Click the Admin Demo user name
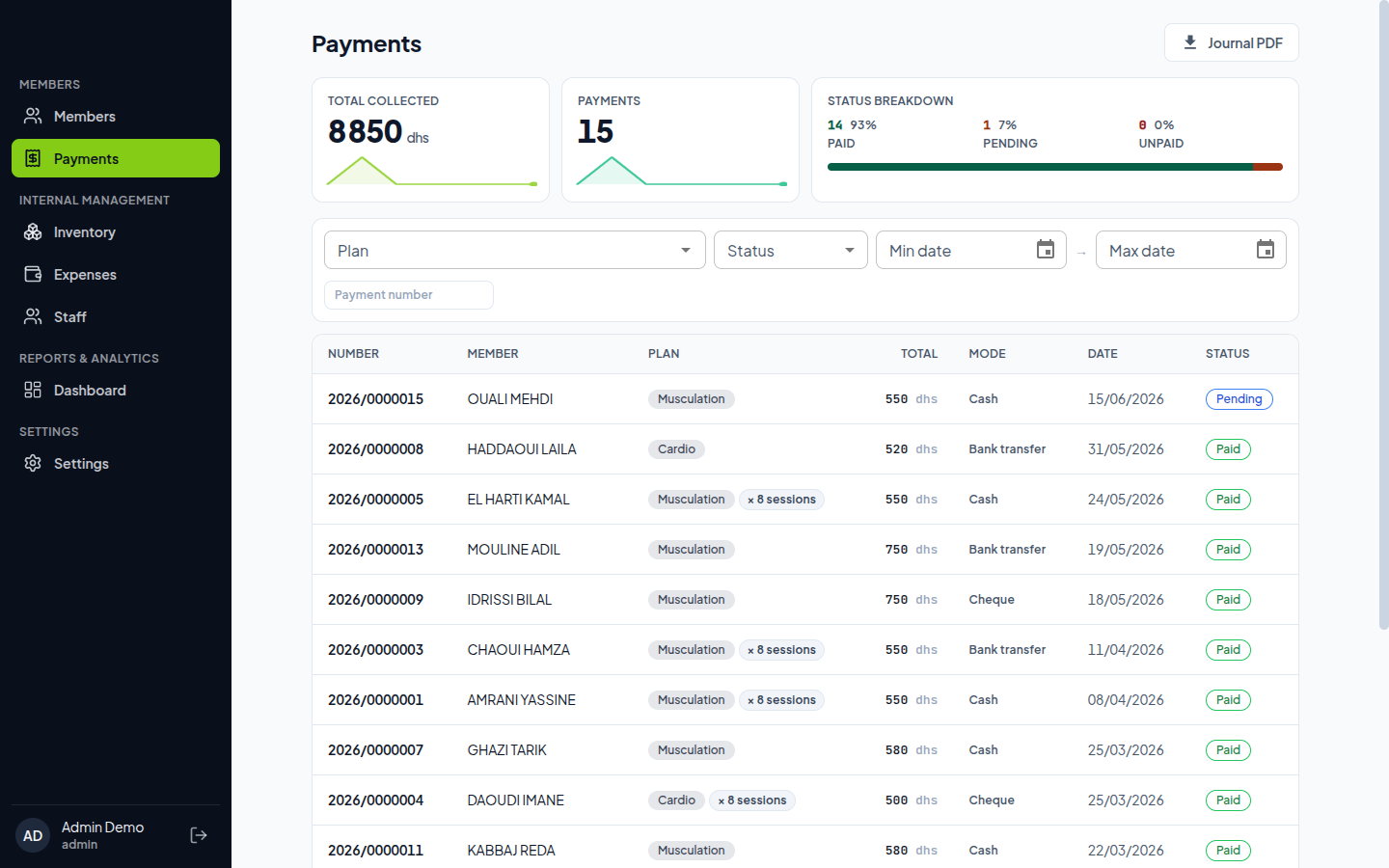Image resolution: width=1389 pixels, height=868 pixels. (102, 827)
